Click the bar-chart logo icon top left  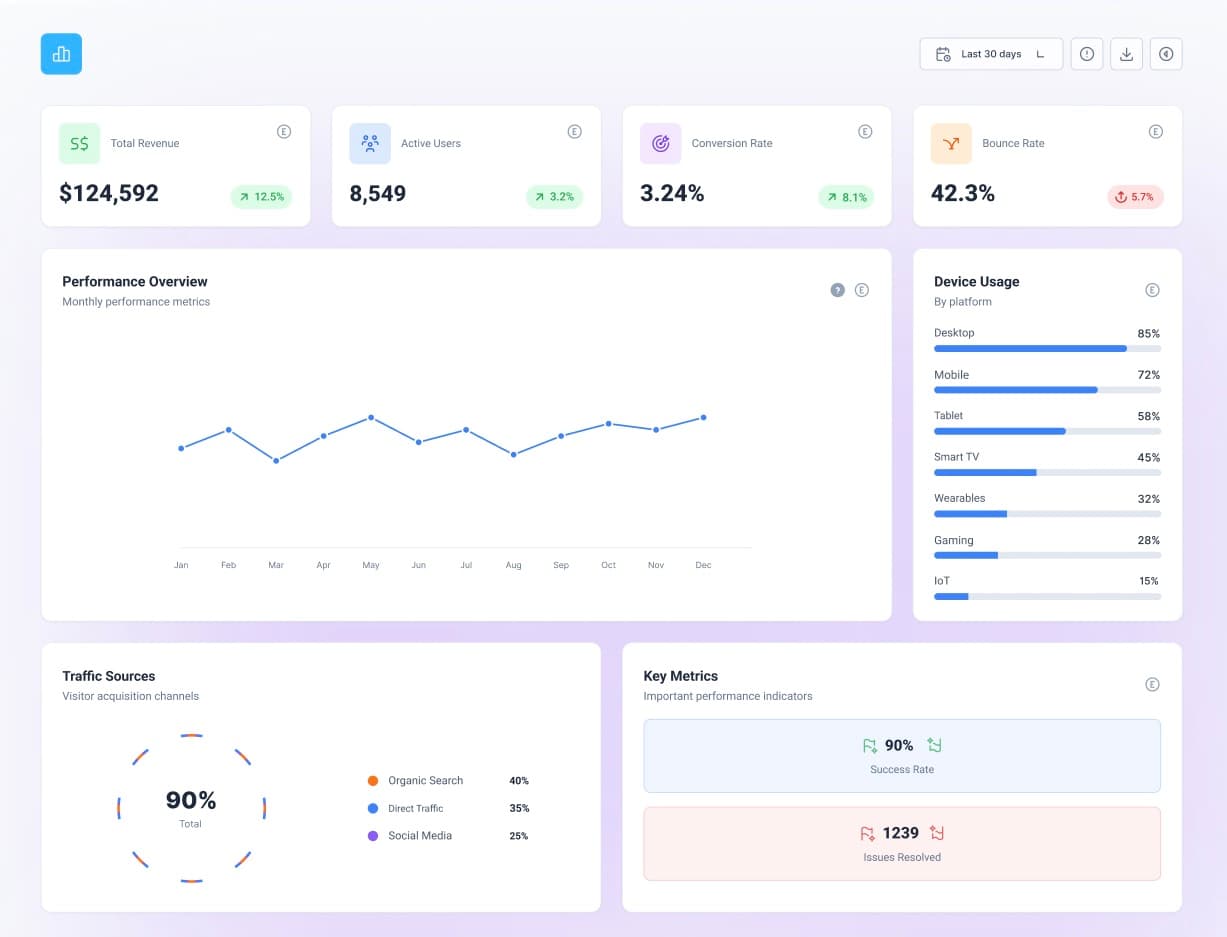(61, 54)
